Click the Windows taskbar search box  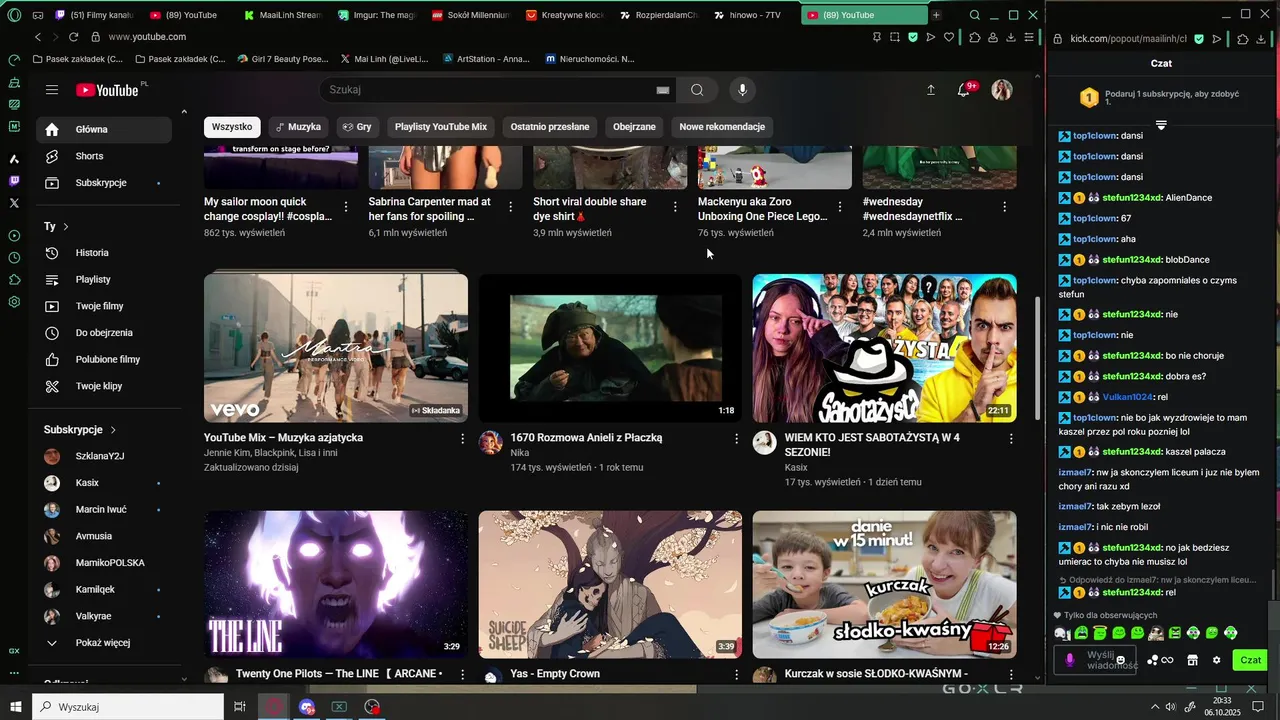click(128, 707)
